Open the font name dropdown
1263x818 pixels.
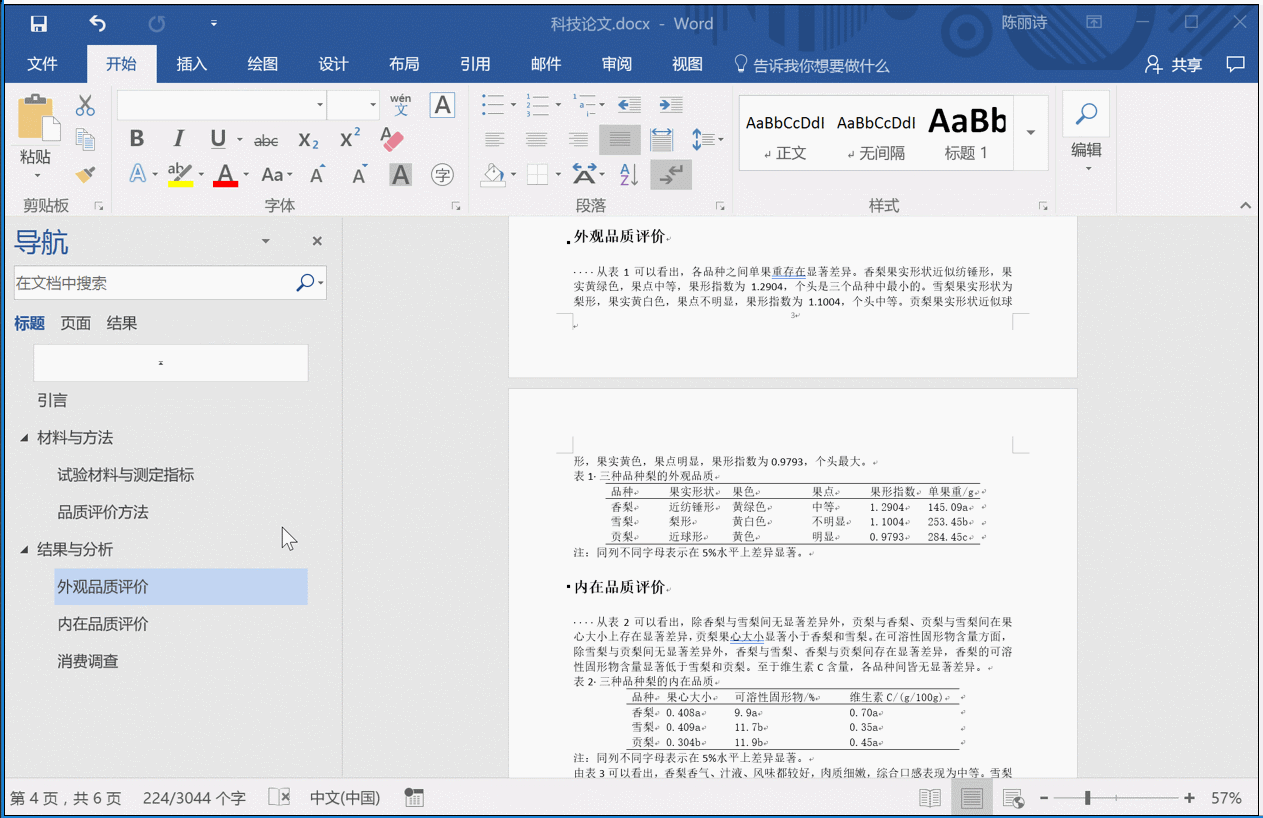pyautogui.click(x=320, y=105)
